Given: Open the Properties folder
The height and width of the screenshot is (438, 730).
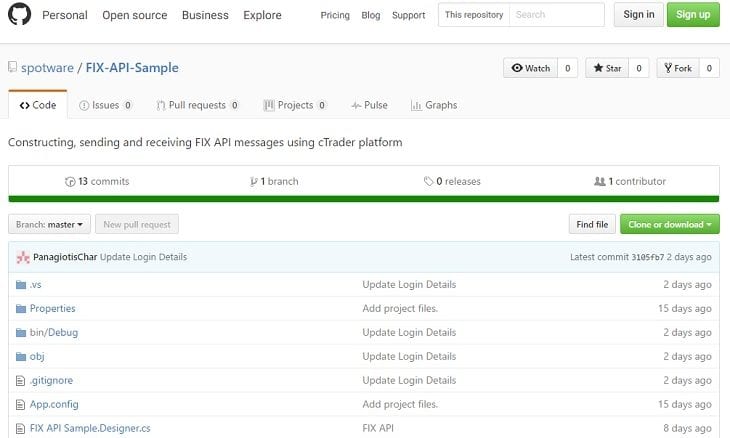Looking at the screenshot, I should [x=53, y=309].
